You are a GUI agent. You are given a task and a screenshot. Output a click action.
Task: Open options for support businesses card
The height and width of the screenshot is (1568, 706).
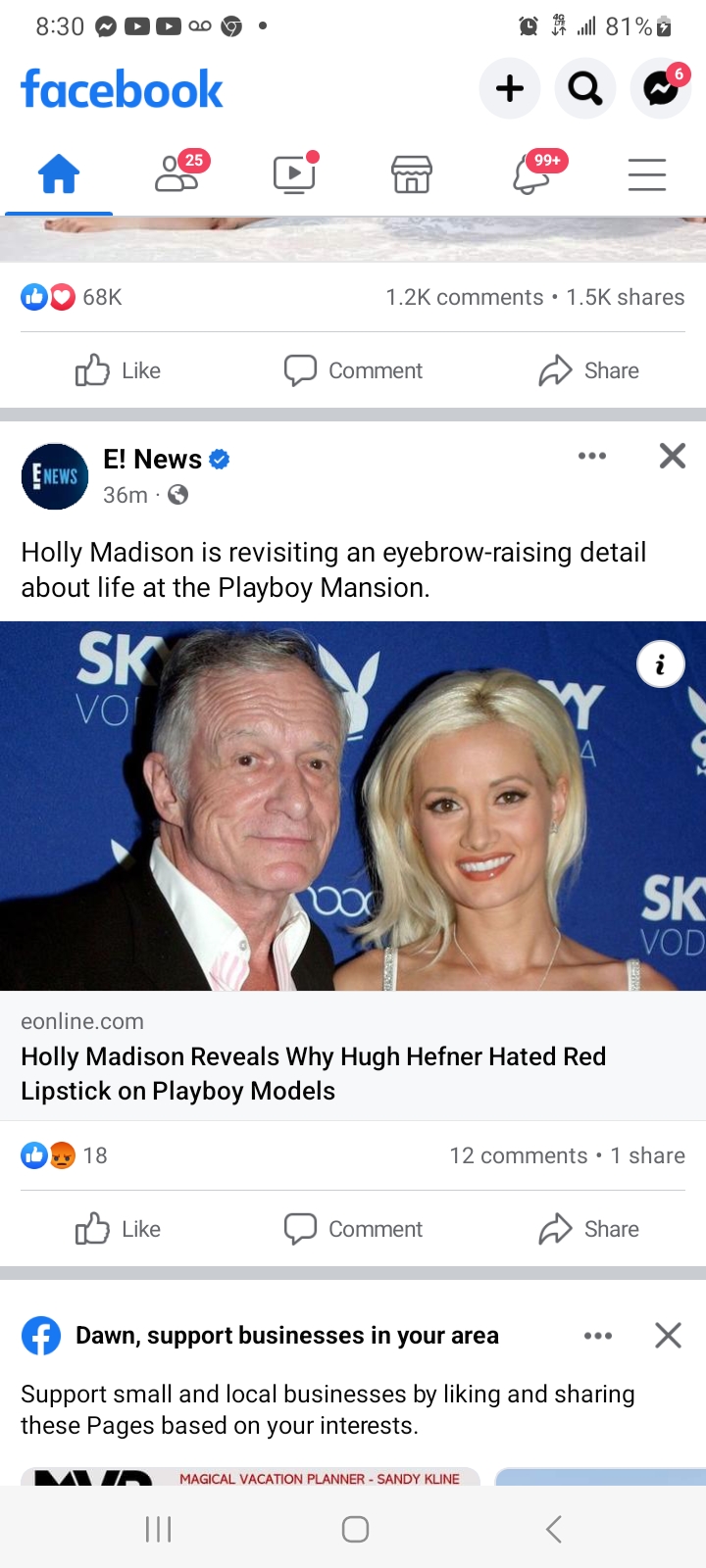pyautogui.click(x=598, y=1336)
